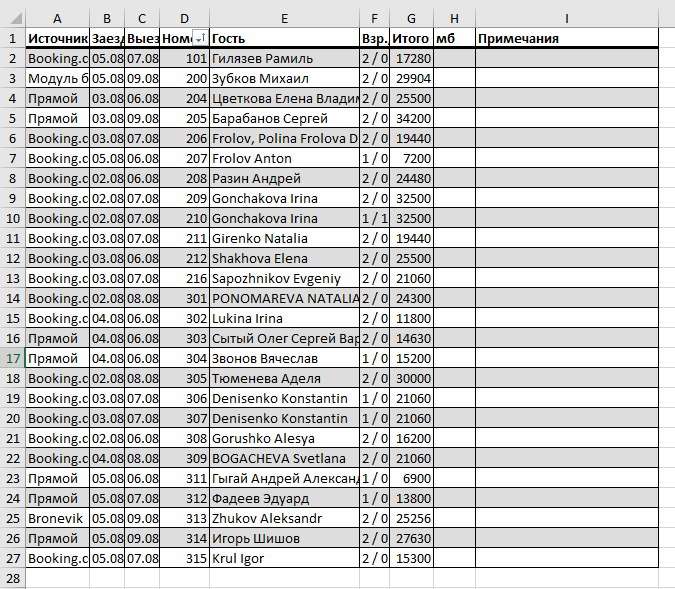
Task: Select cell with Гилязев Рамиль
Action: tap(284, 58)
